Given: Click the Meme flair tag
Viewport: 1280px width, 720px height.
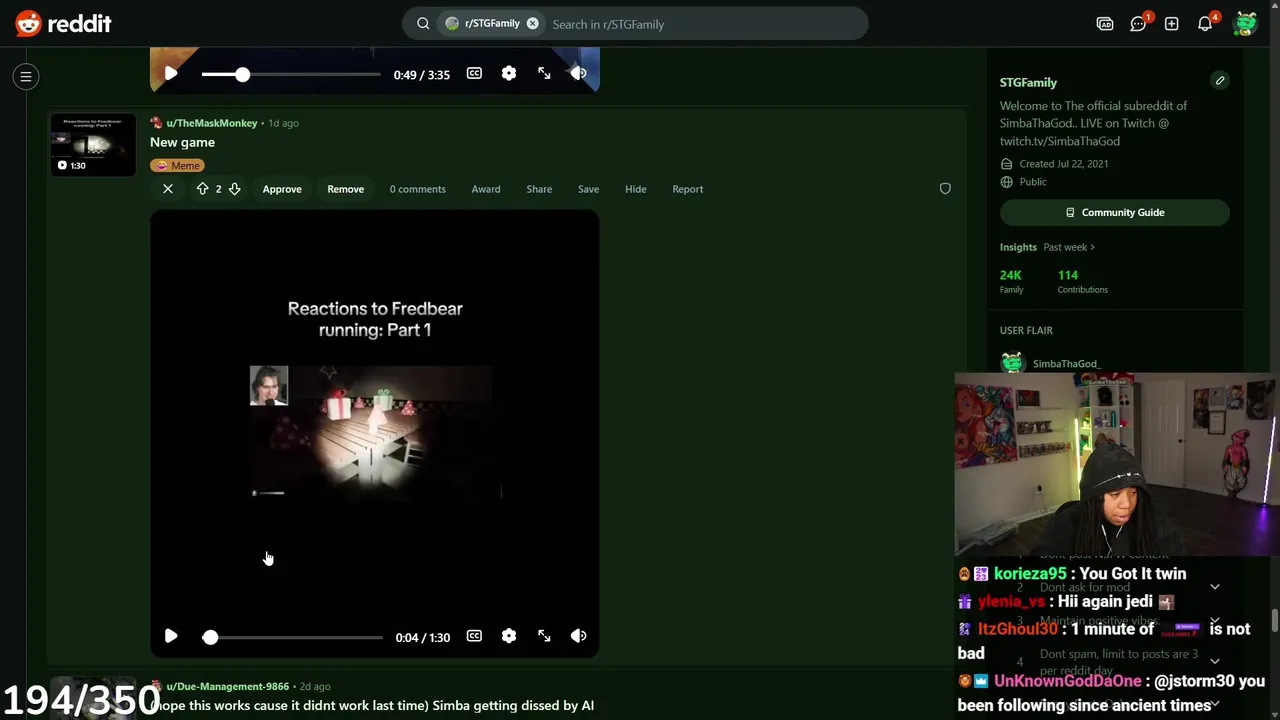Looking at the screenshot, I should point(177,166).
